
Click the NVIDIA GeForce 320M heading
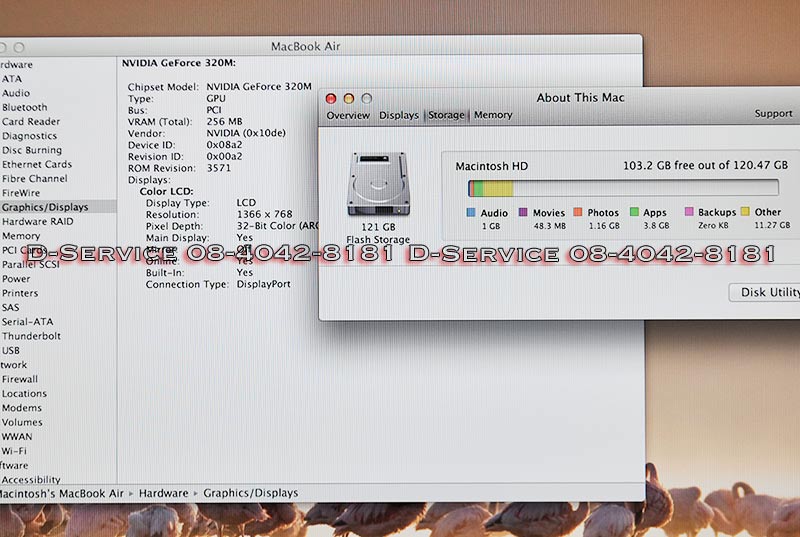tap(179, 63)
